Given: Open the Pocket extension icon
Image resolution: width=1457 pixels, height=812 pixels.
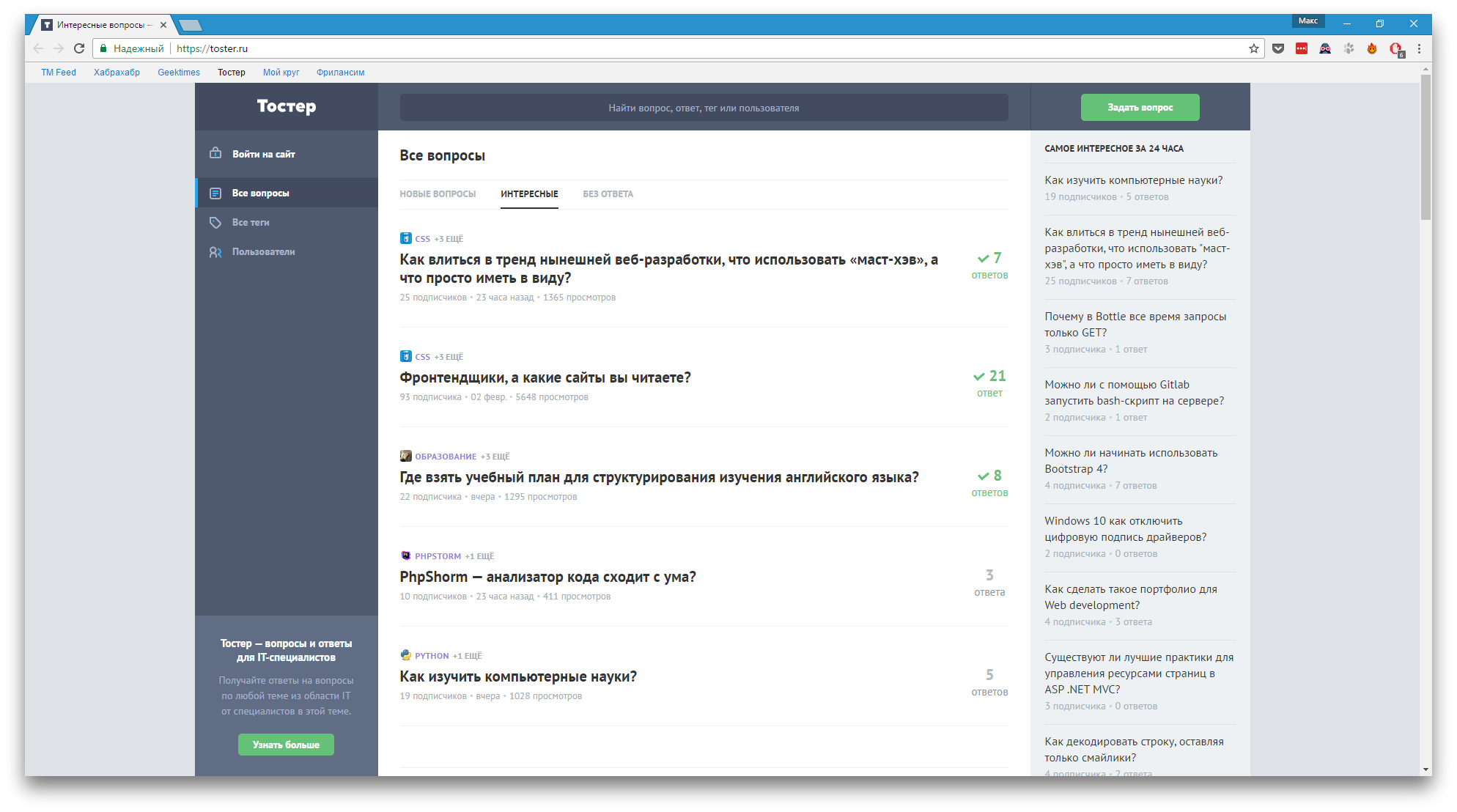Looking at the screenshot, I should click(x=1278, y=48).
